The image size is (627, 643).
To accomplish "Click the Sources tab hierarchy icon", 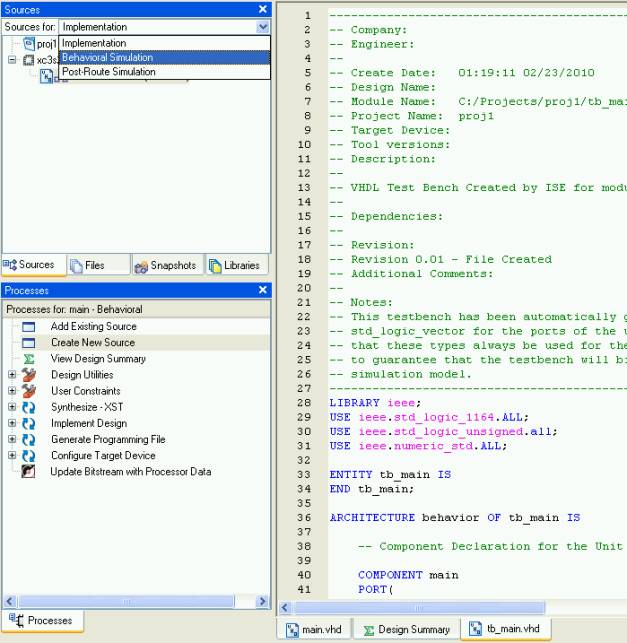I will click(x=10, y=265).
